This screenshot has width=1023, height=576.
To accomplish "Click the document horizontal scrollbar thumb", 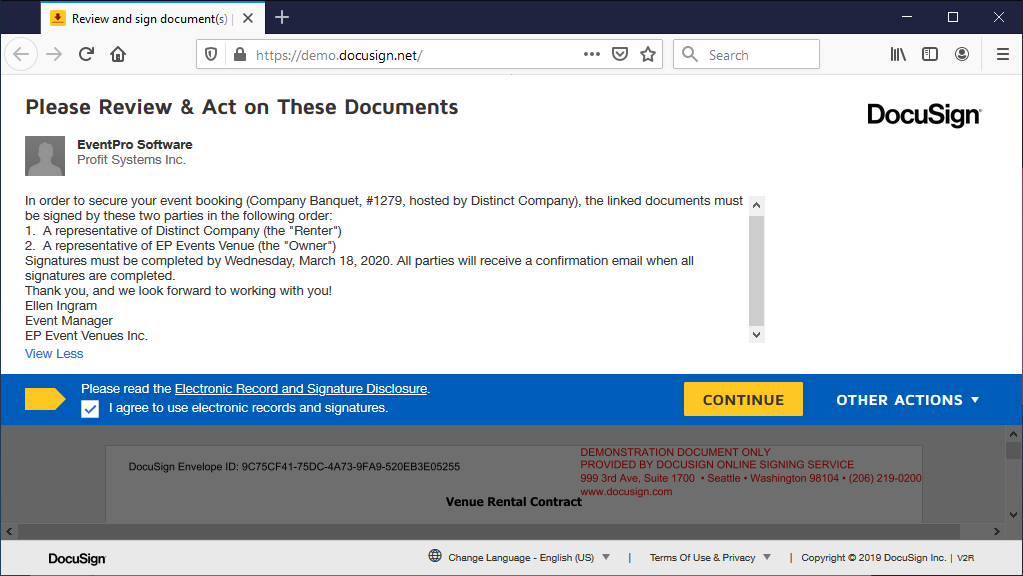I will (x=489, y=532).
